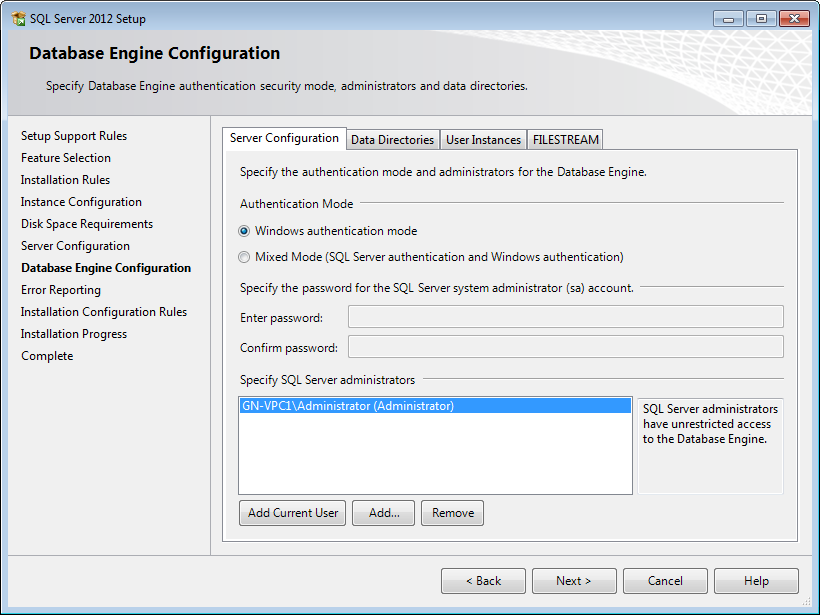
Task: Minimize the setup window
Action: (729, 19)
